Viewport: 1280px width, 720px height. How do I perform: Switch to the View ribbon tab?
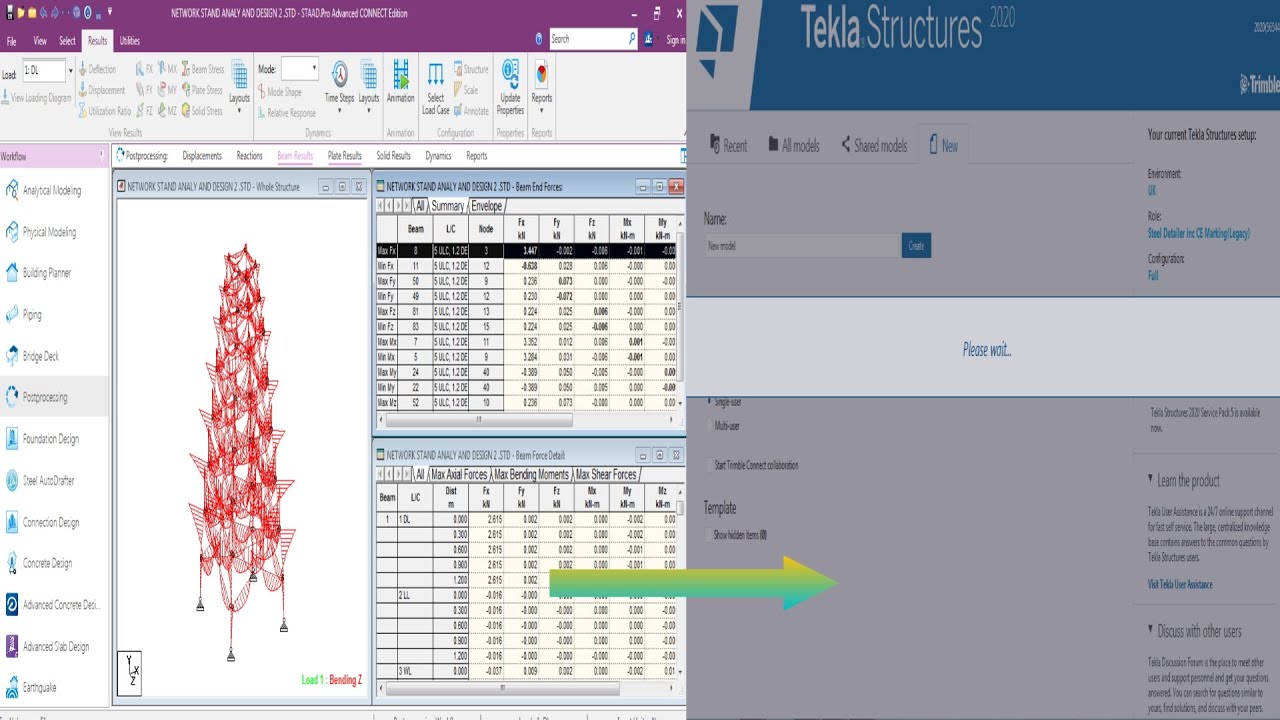coord(40,41)
